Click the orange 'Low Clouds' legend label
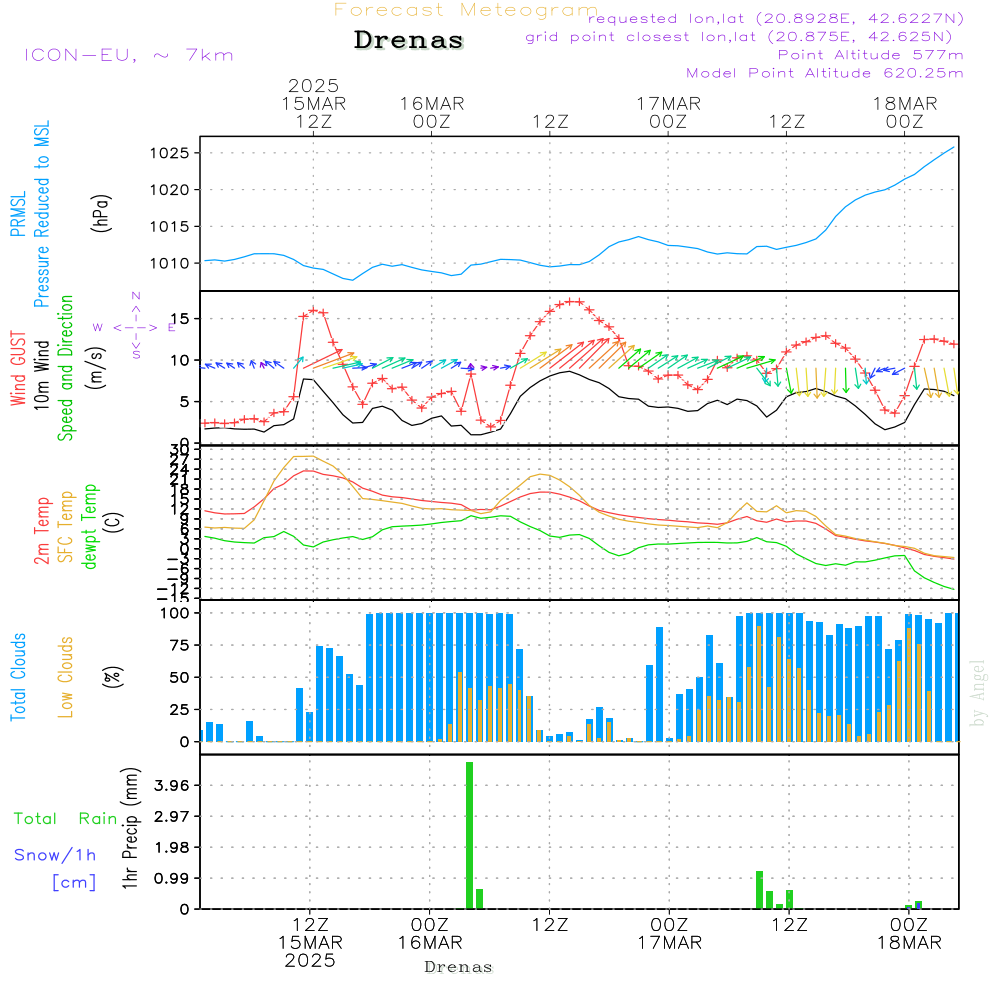Viewport: 1000px width, 1000px height. tap(65, 677)
